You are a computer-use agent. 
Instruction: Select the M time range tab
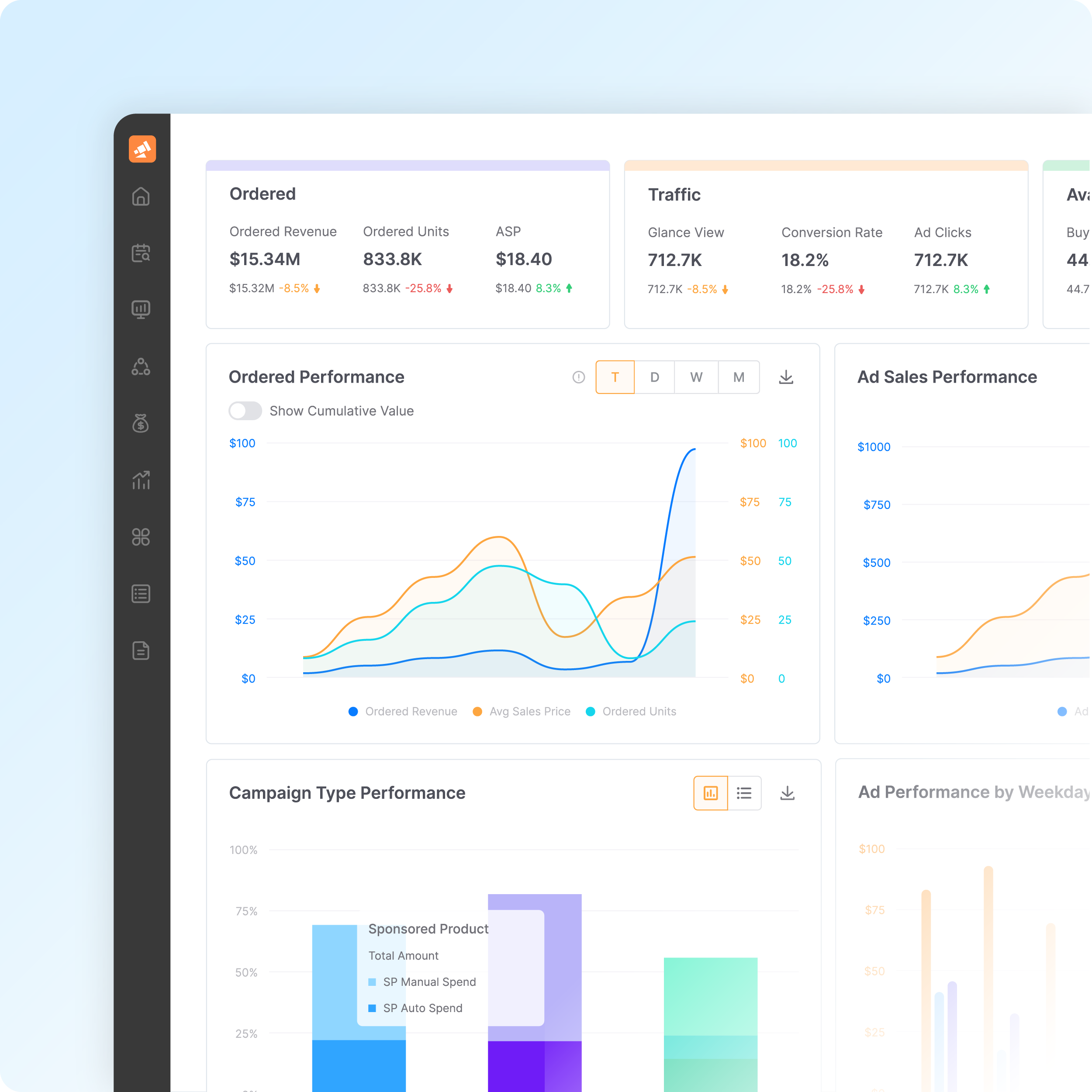click(739, 377)
